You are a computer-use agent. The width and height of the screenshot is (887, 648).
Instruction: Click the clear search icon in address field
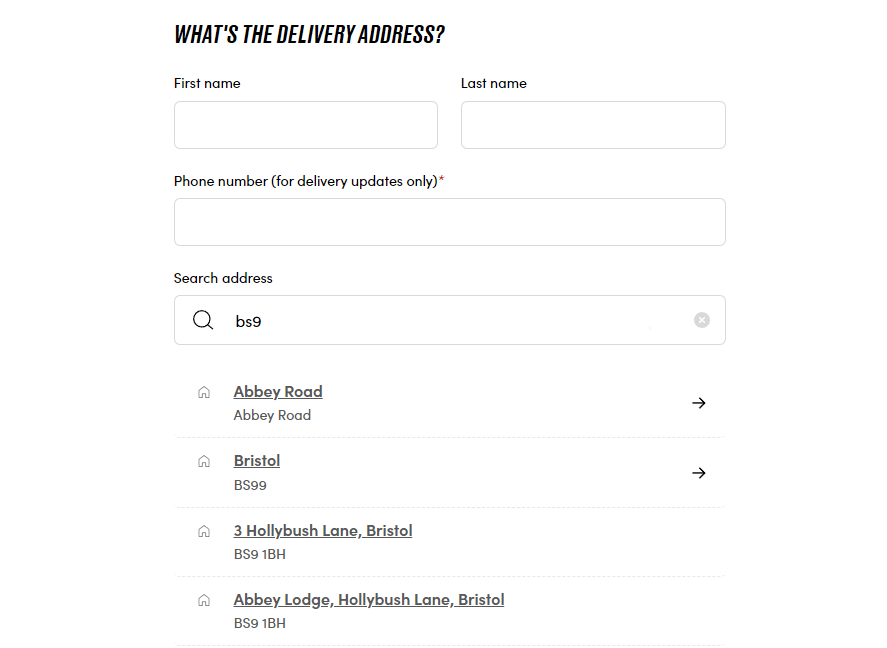pyautogui.click(x=702, y=319)
